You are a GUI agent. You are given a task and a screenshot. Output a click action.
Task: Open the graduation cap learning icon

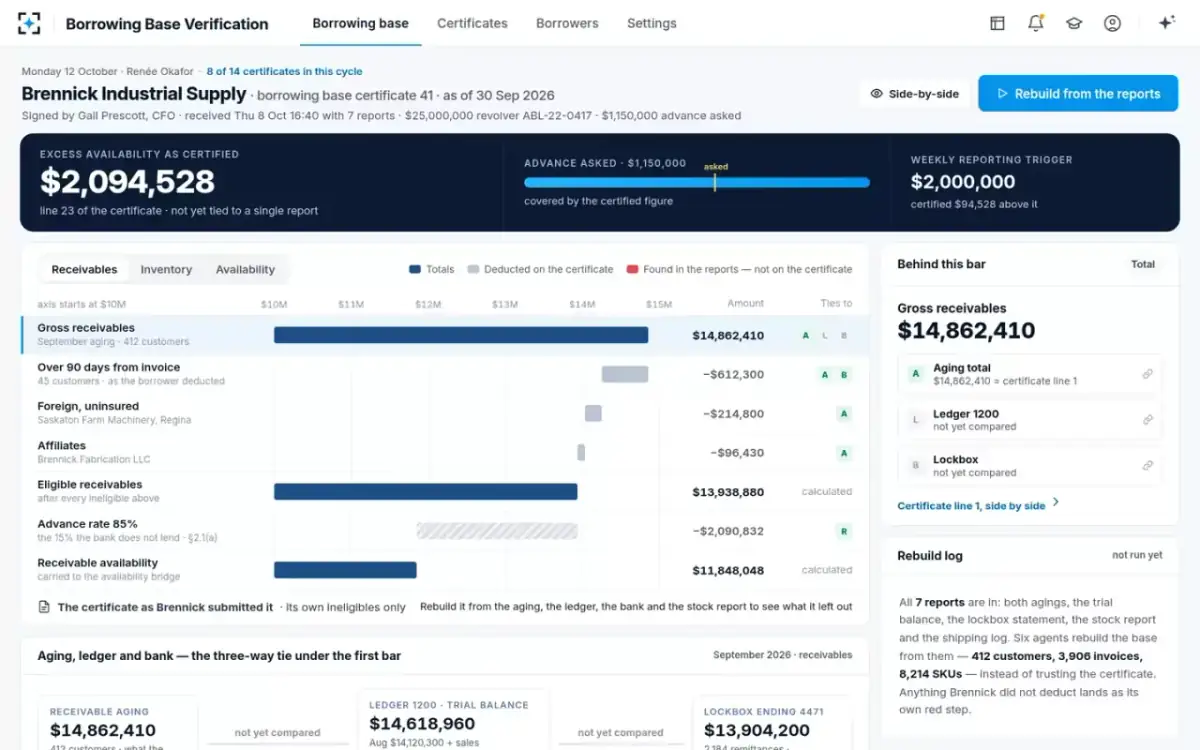[1074, 23]
